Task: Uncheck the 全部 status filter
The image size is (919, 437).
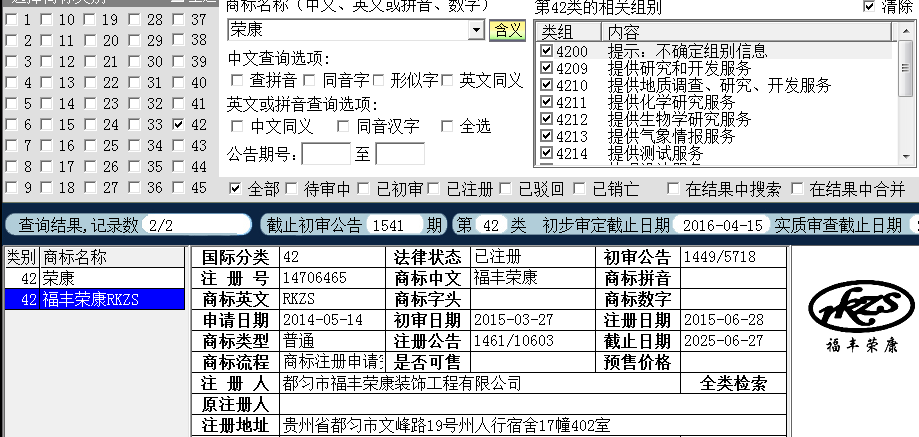Action: click(x=235, y=189)
